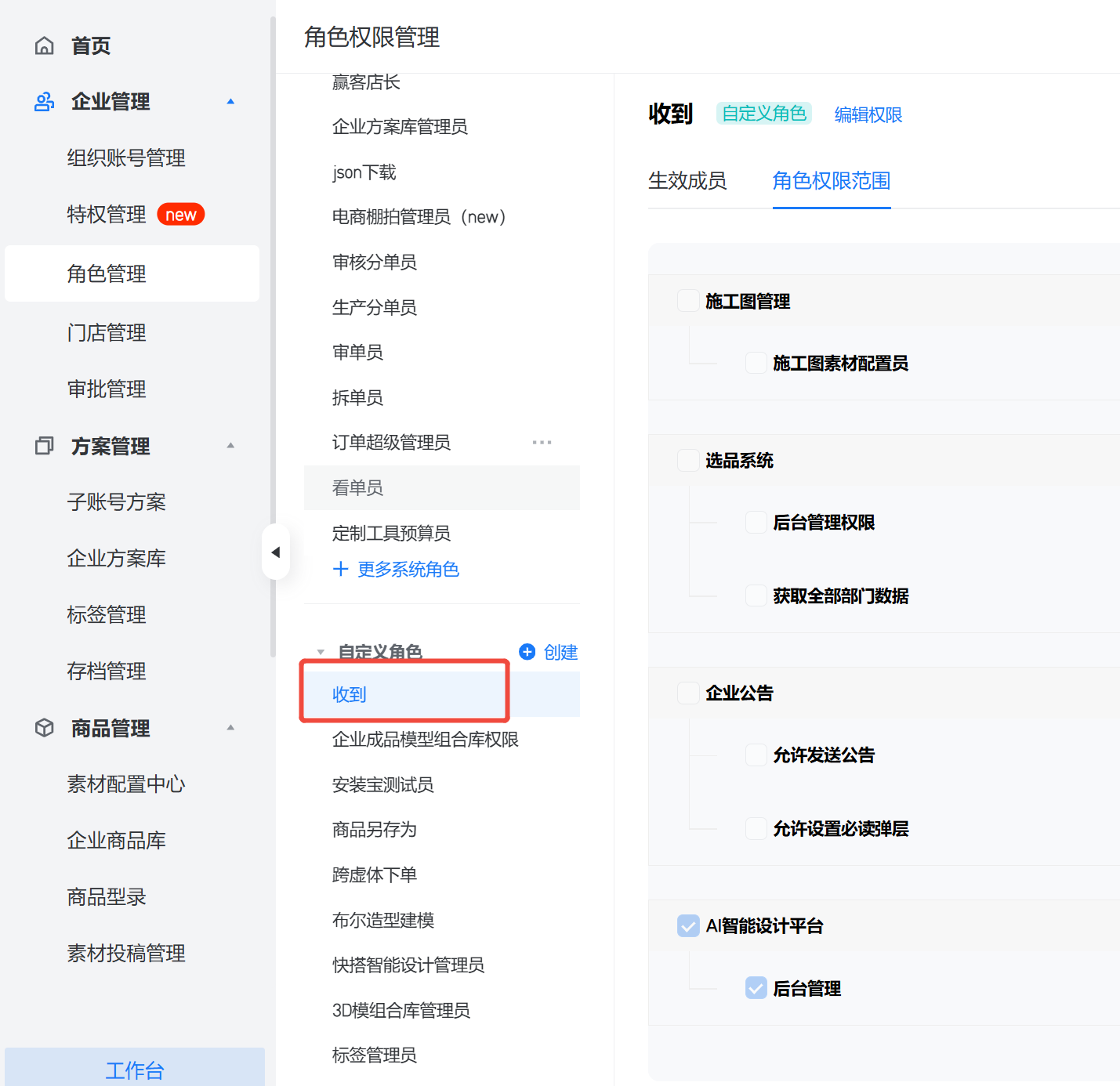Image resolution: width=1120 pixels, height=1086 pixels.
Task: Open the three-dot menu for 订单超级管理员
Action: tap(542, 443)
